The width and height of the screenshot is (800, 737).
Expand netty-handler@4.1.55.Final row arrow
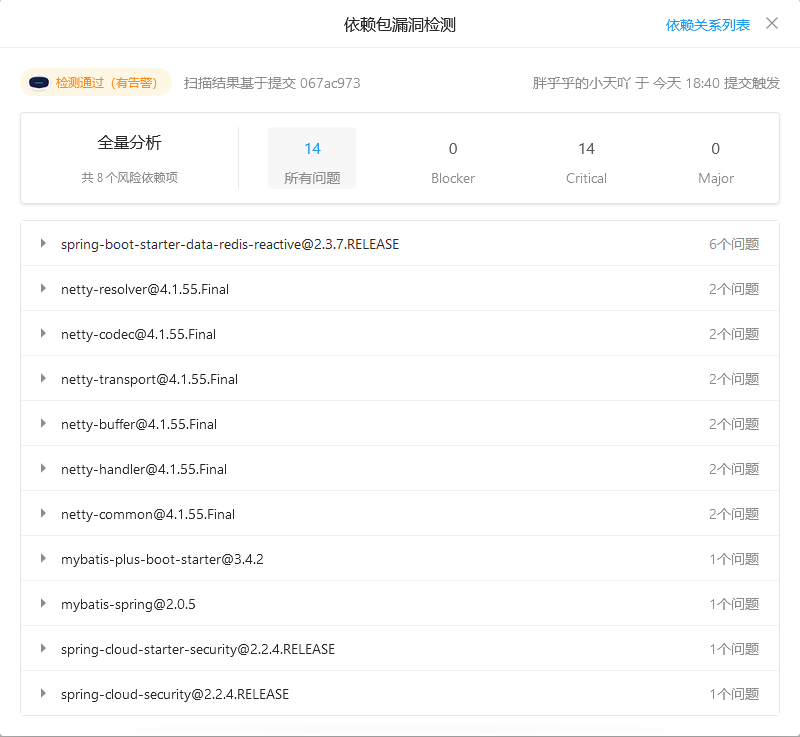tap(43, 468)
